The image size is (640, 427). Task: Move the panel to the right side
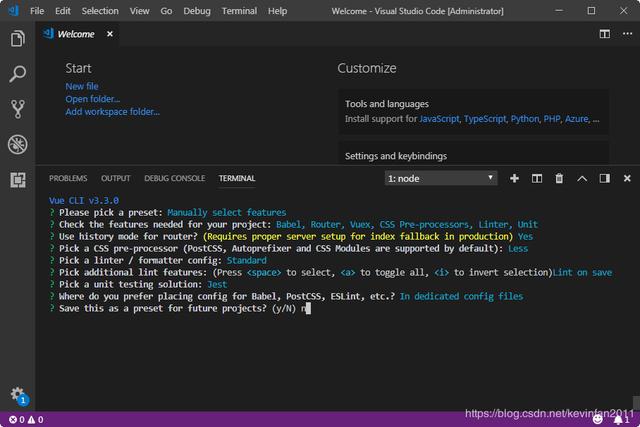point(604,178)
